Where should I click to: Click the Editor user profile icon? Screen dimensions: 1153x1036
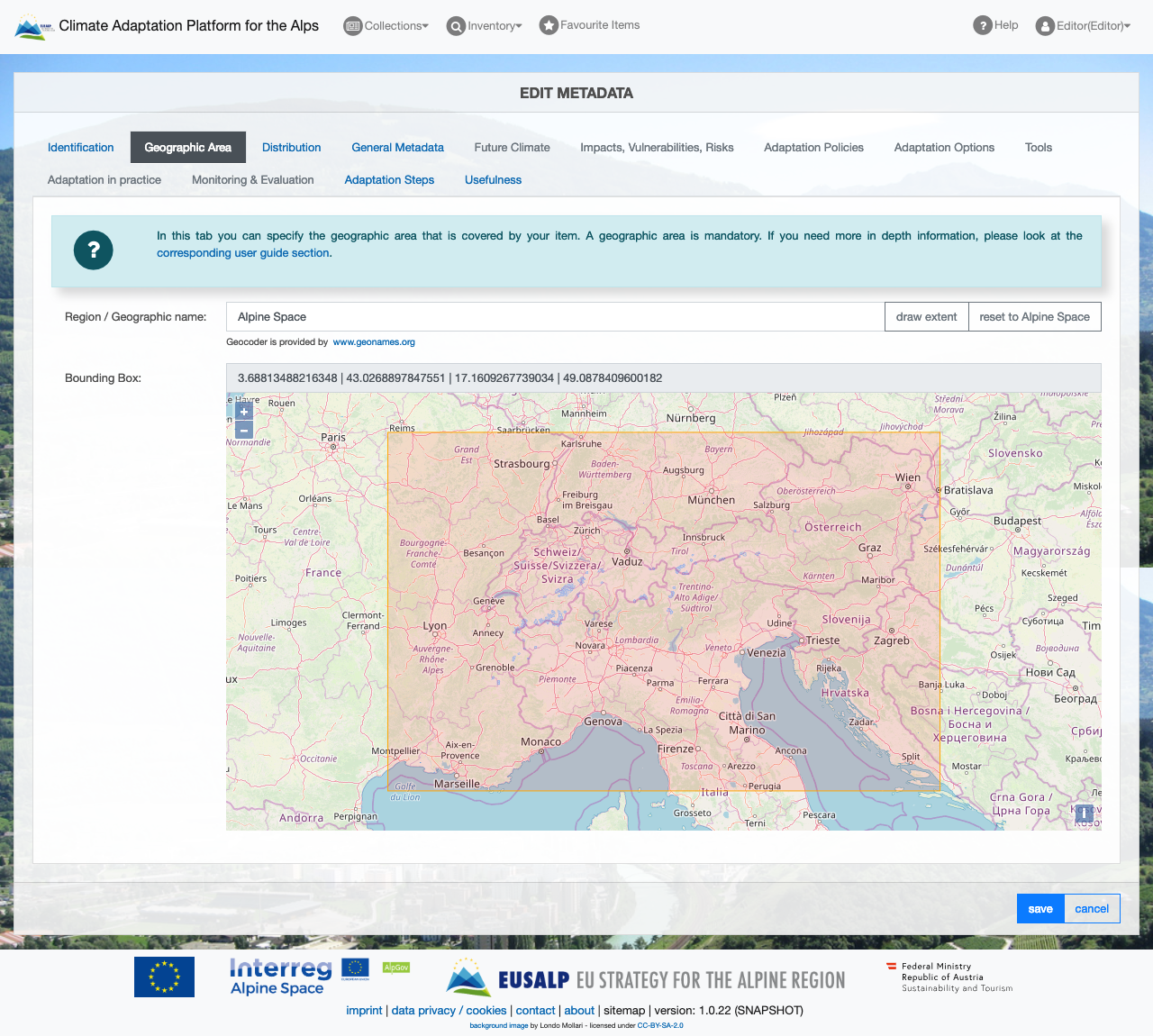(1043, 25)
